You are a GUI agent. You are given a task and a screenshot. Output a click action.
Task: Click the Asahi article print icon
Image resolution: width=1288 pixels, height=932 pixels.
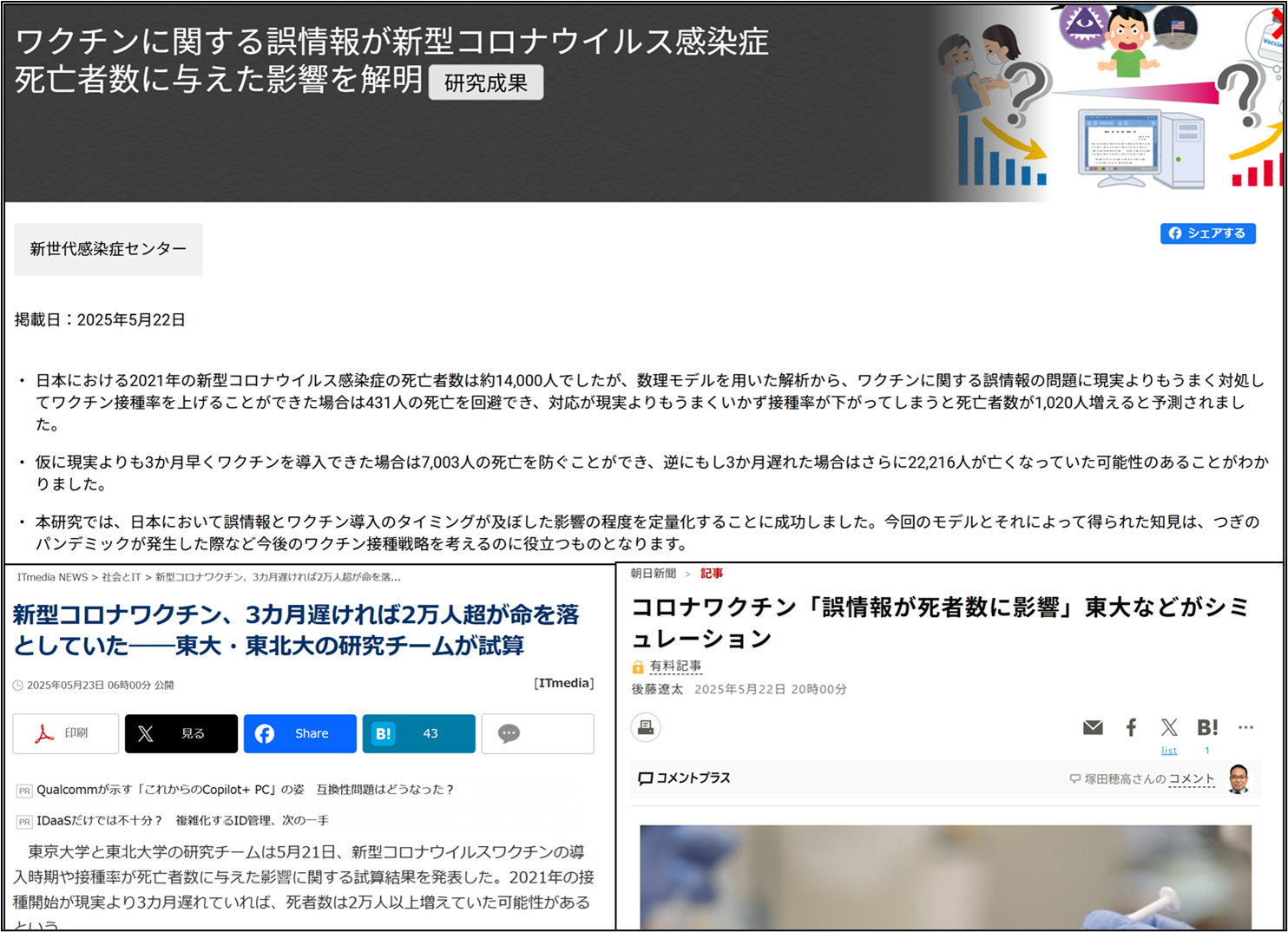tap(646, 727)
